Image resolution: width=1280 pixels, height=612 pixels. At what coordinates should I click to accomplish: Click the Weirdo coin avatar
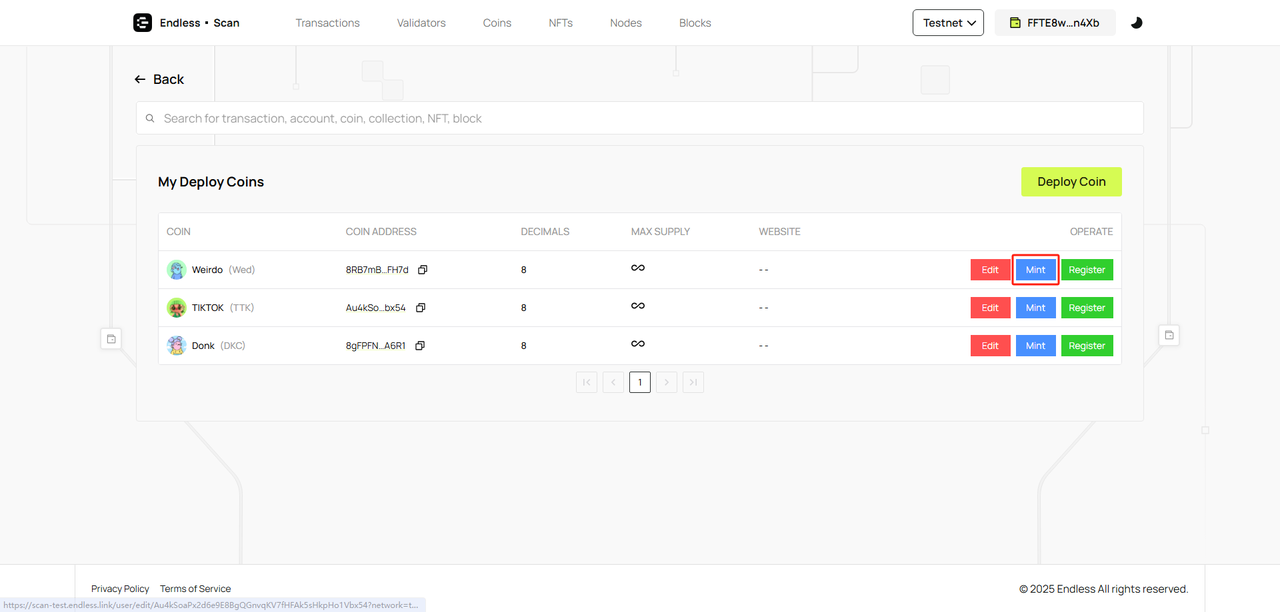tap(177, 270)
